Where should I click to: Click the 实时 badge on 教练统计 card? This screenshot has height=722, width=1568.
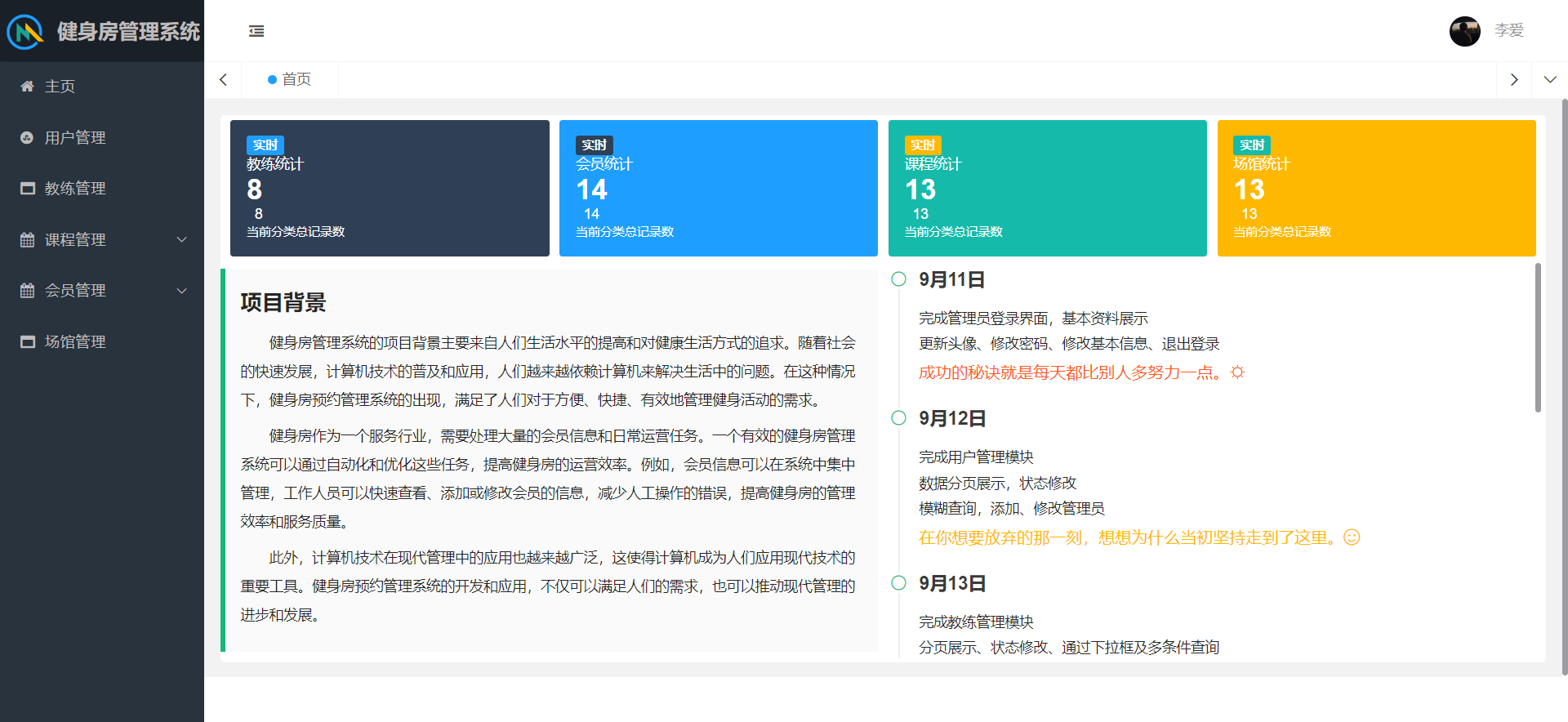tap(265, 145)
